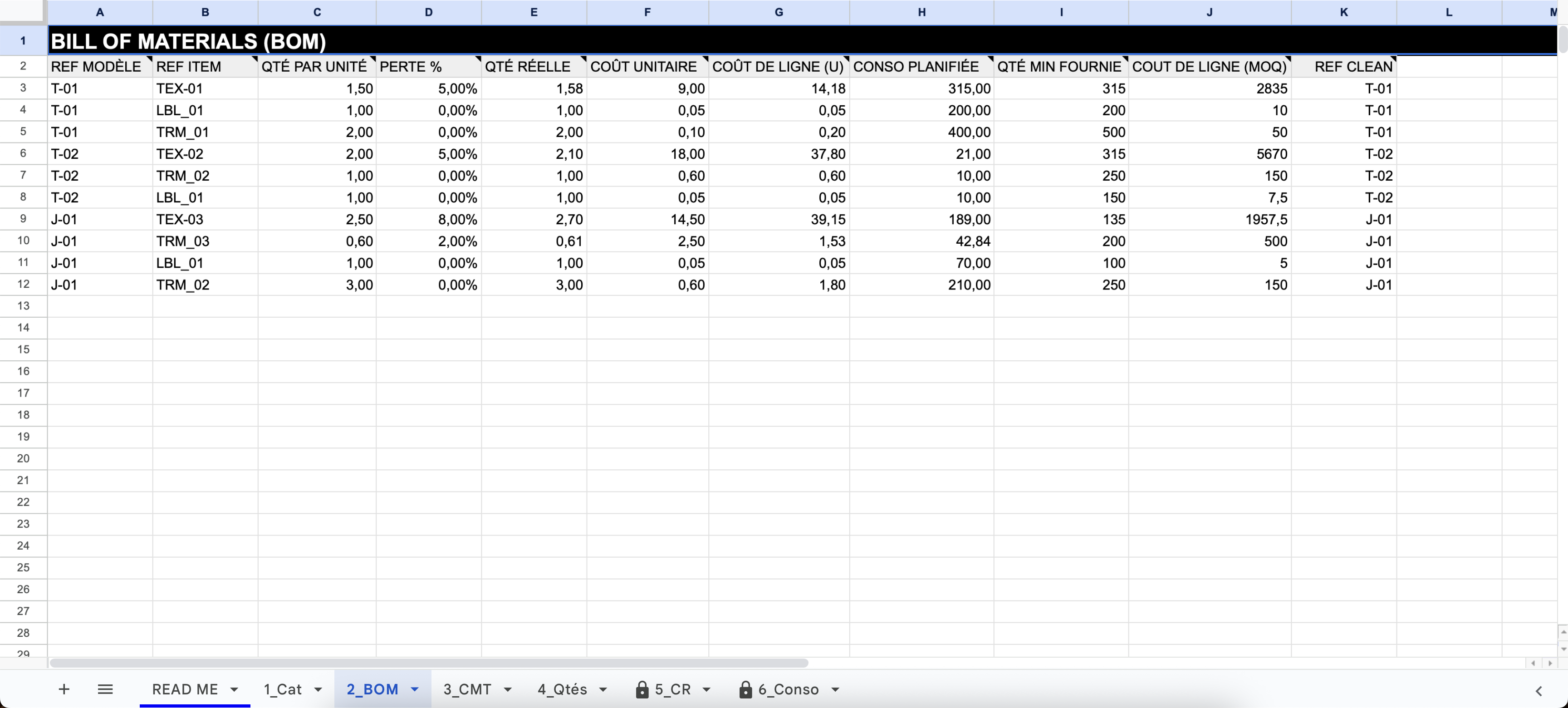Select column header F
1568x708 pixels.
pyautogui.click(x=647, y=12)
